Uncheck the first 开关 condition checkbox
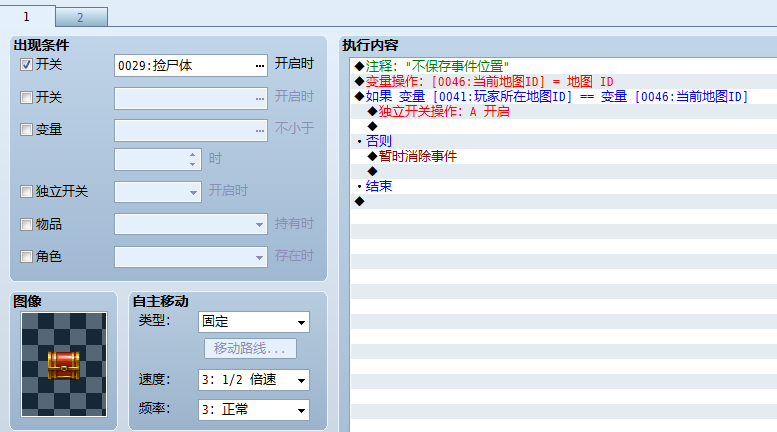The width and height of the screenshot is (777, 432). 26,64
